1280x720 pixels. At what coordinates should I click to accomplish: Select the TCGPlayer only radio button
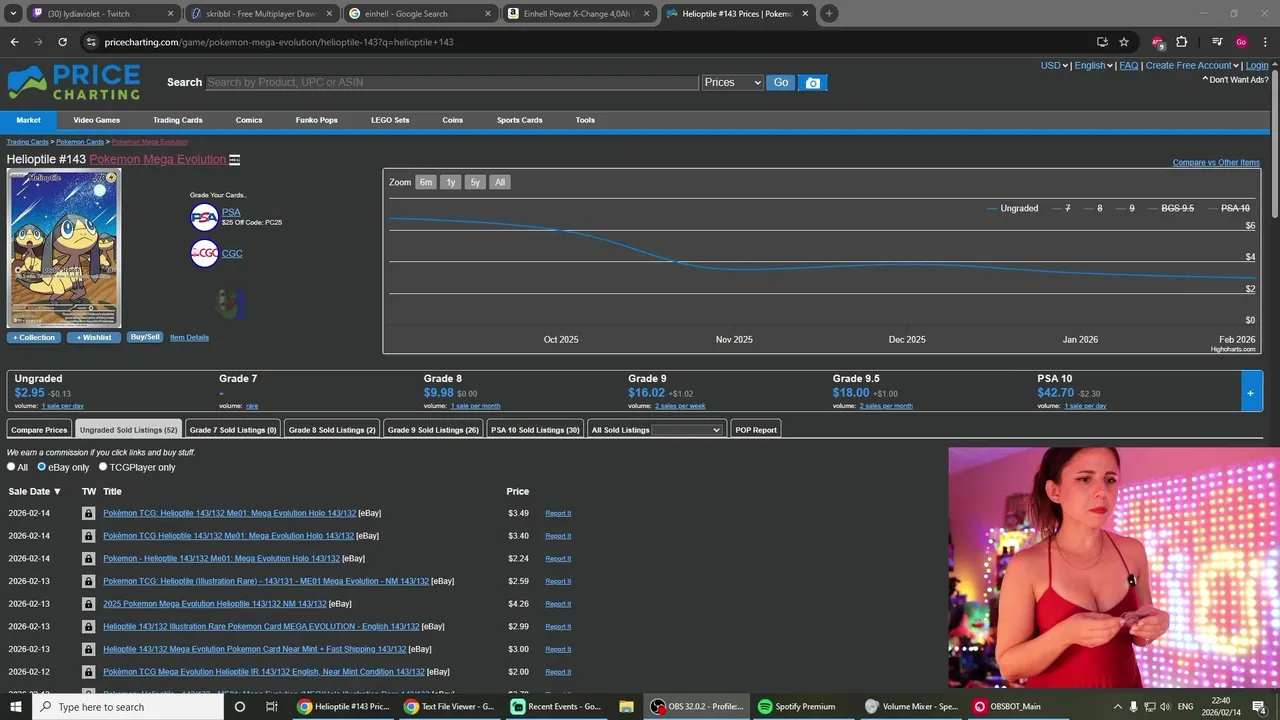pyautogui.click(x=103, y=467)
